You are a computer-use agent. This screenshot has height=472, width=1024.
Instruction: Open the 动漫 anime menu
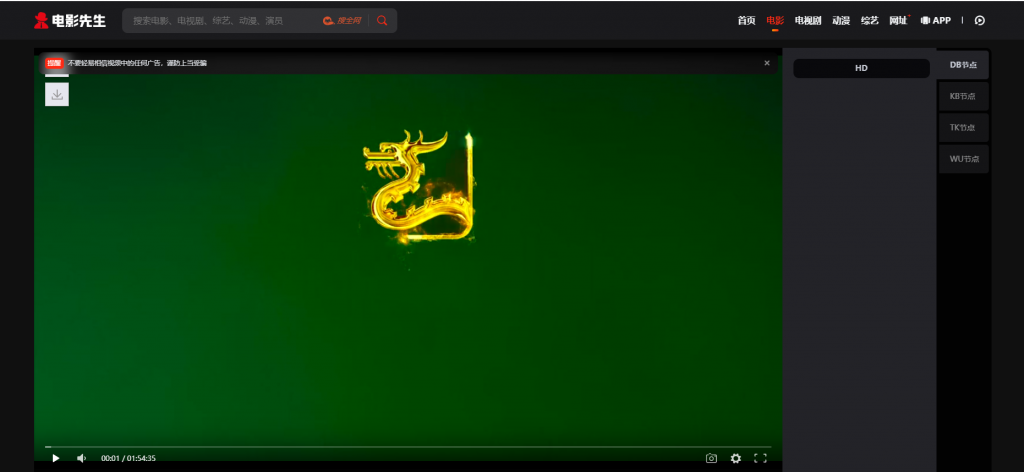click(841, 21)
